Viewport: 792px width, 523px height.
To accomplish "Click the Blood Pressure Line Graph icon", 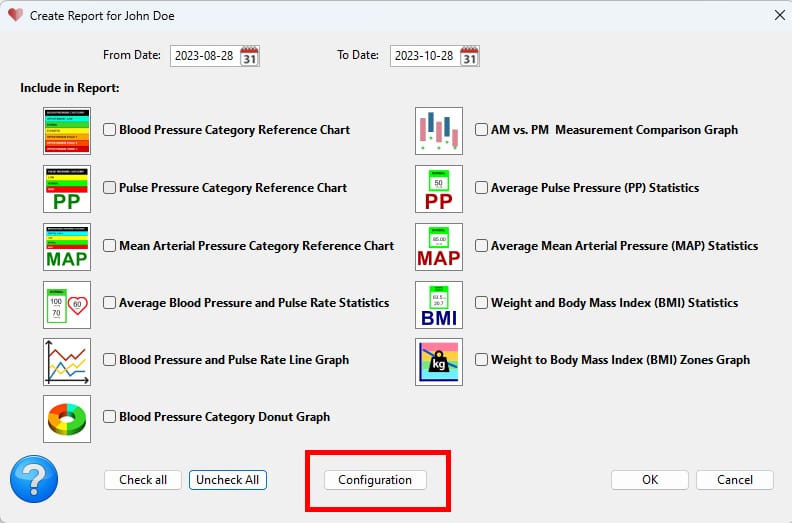I will coord(67,361).
